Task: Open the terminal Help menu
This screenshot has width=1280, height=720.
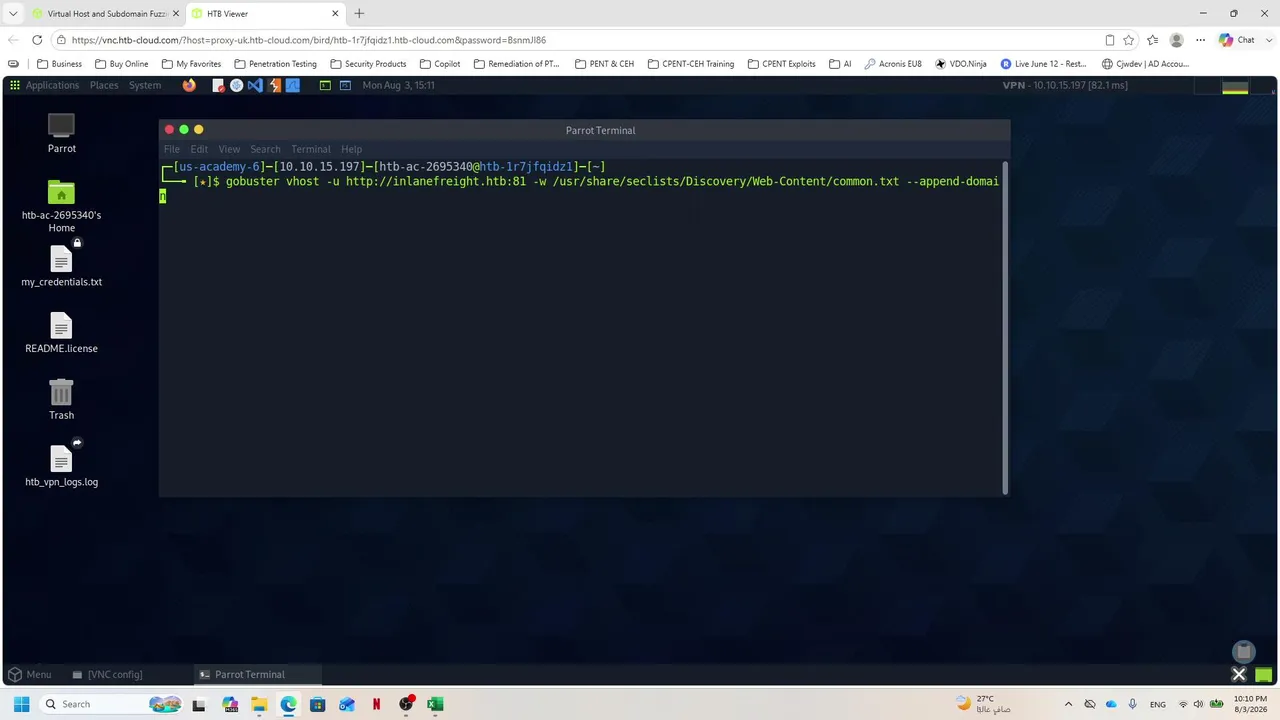Action: click(x=351, y=149)
